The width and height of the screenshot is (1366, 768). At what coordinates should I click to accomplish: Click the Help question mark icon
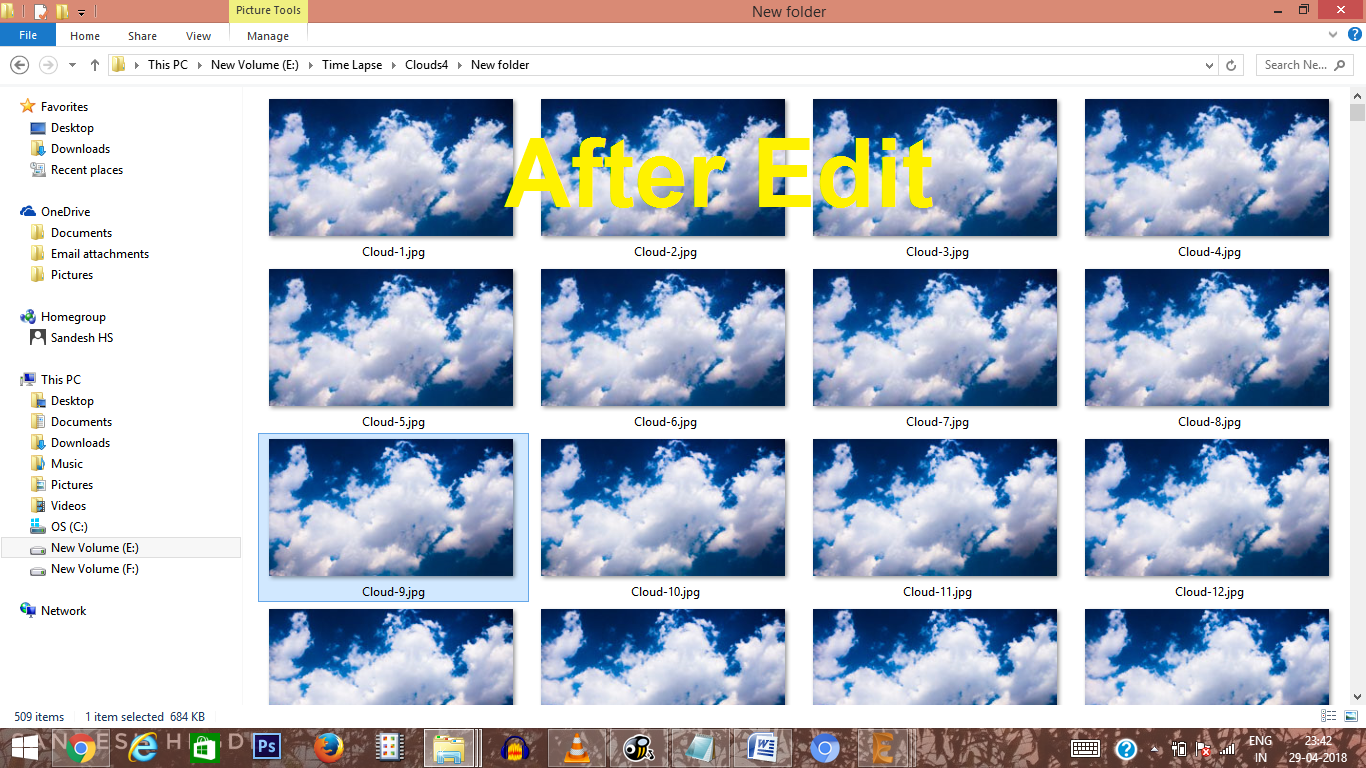point(1354,35)
